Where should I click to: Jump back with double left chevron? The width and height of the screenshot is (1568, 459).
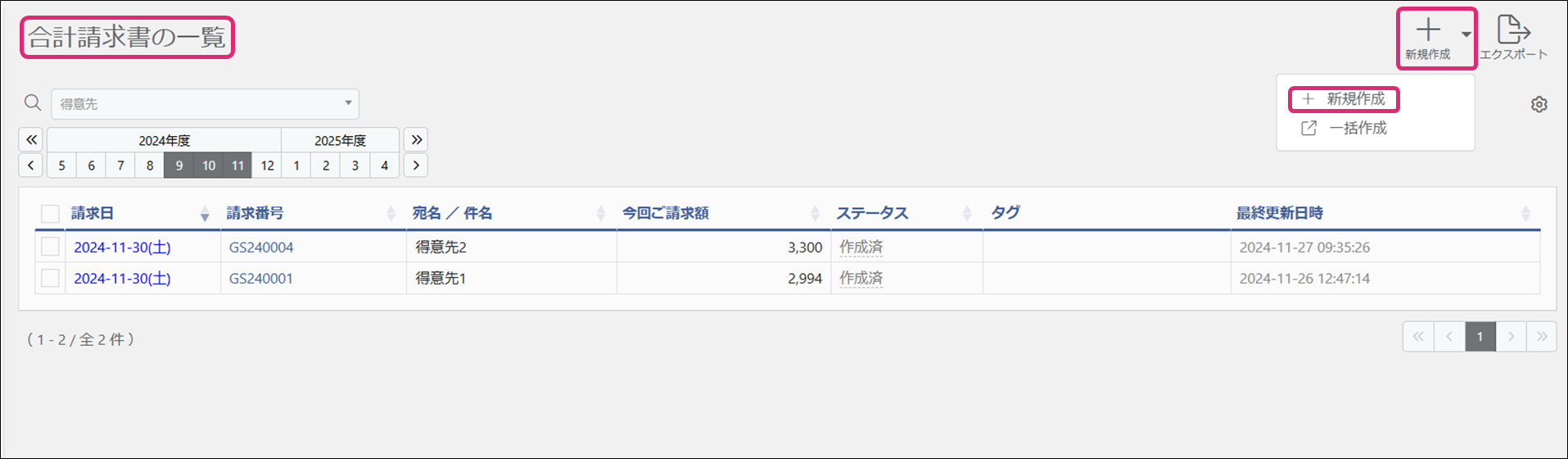click(x=31, y=139)
